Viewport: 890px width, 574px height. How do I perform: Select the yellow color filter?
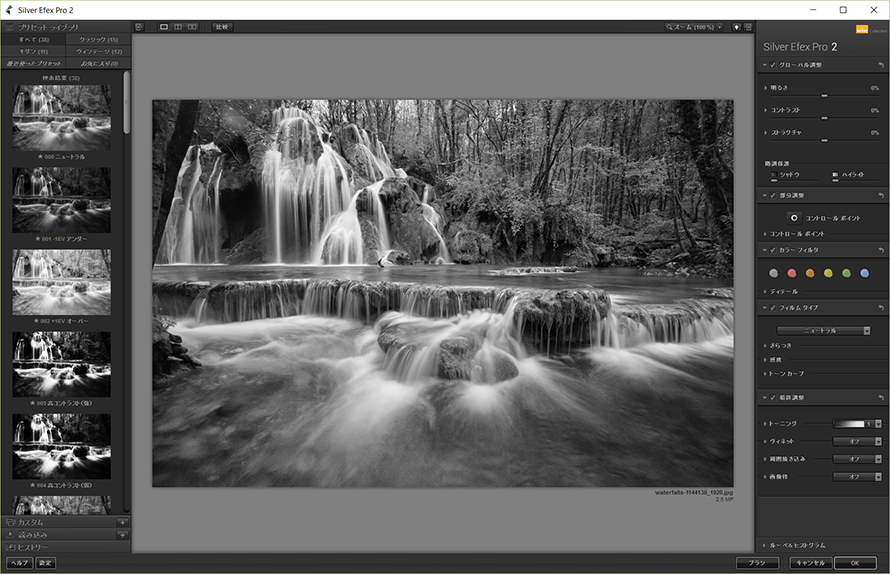click(828, 274)
